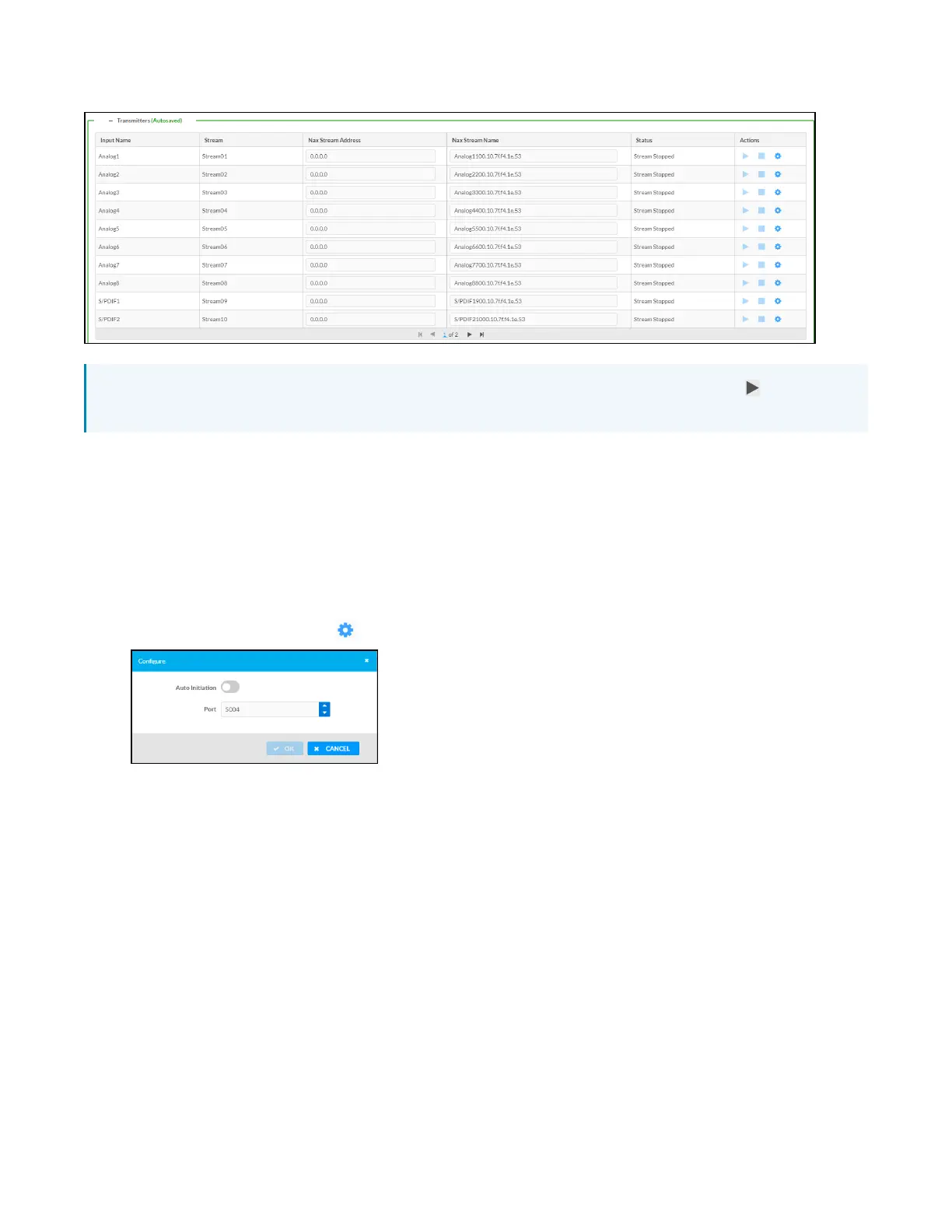This screenshot has width=952, height=1232.
Task: Open configure gear for Analog3 row
Action: click(778, 192)
